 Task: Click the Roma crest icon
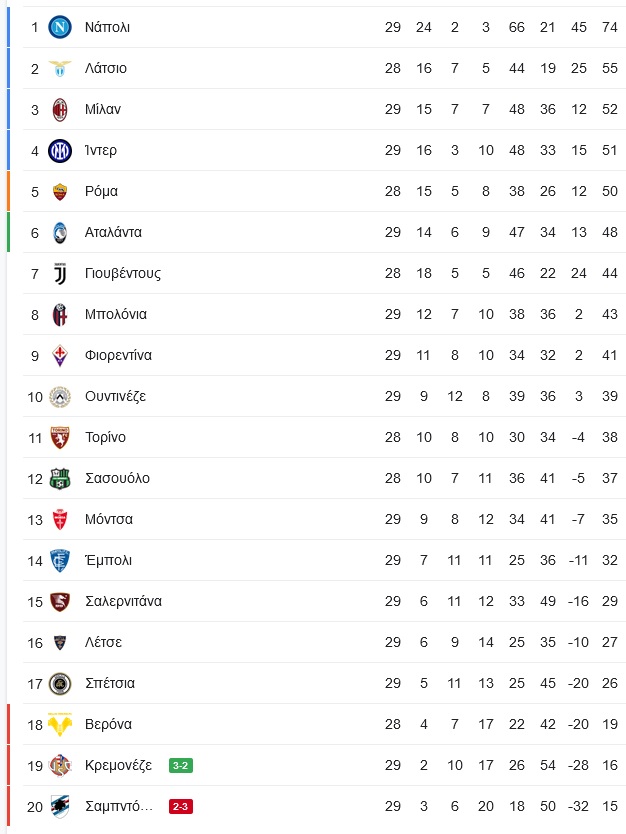pos(60,191)
